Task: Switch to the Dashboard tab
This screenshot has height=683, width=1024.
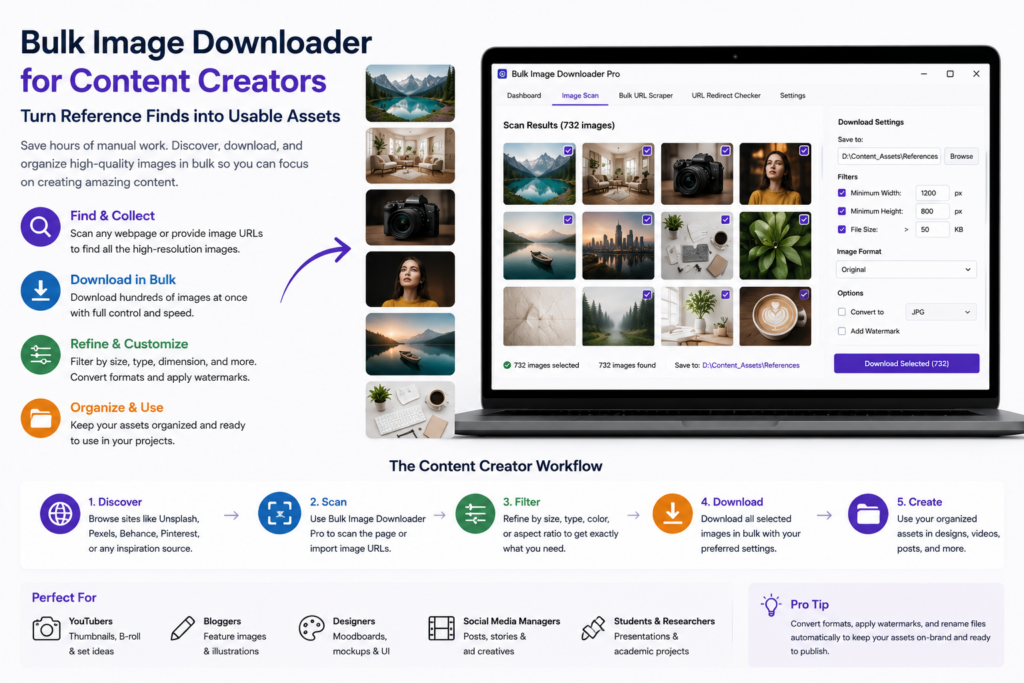Action: (524, 95)
